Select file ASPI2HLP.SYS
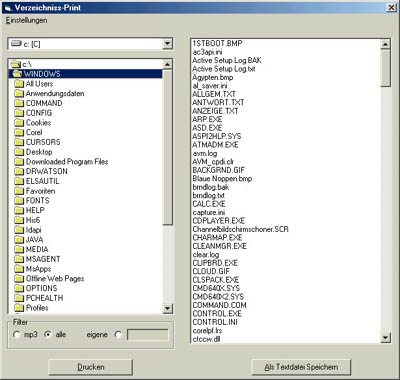The width and height of the screenshot is (400, 380). (217, 136)
